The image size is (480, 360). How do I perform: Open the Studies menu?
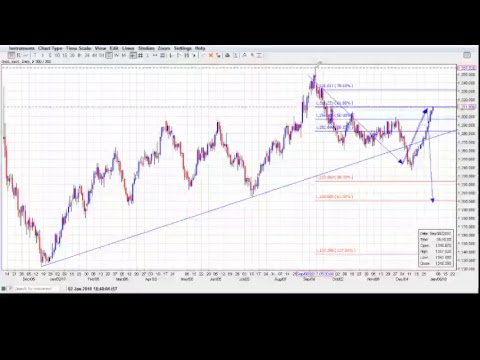tap(146, 48)
